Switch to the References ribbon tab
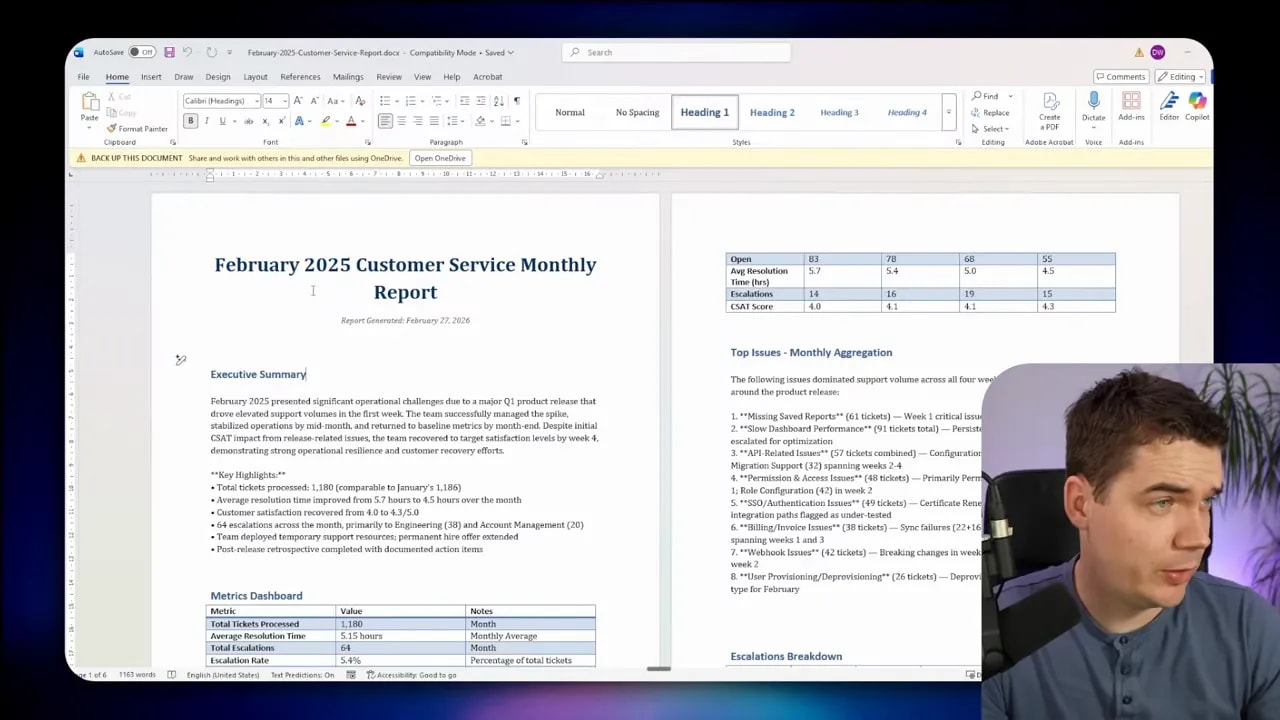1280x720 pixels. pos(300,76)
